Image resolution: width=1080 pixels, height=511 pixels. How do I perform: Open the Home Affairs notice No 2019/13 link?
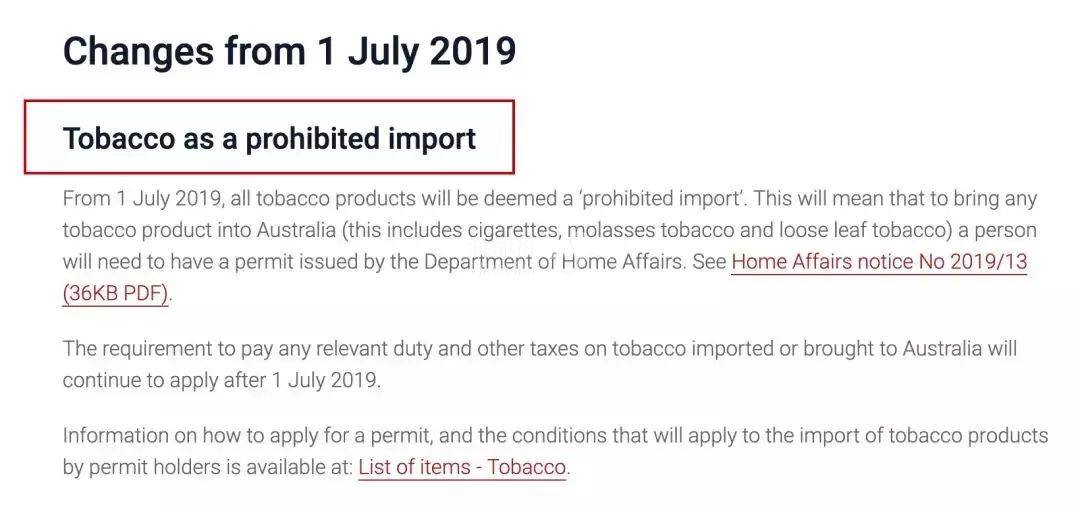pos(879,262)
